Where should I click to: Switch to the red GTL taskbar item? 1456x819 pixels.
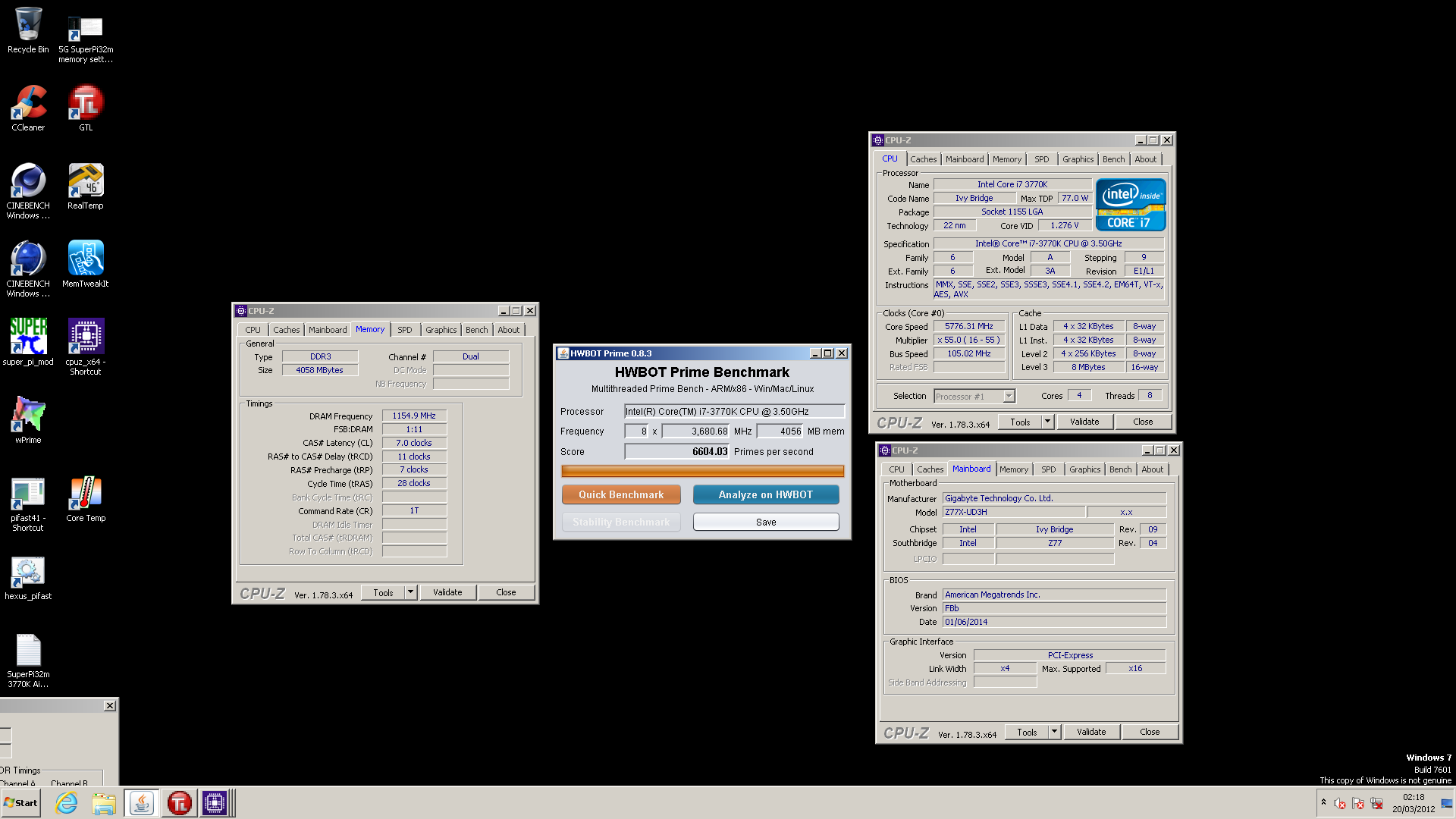coord(179,803)
